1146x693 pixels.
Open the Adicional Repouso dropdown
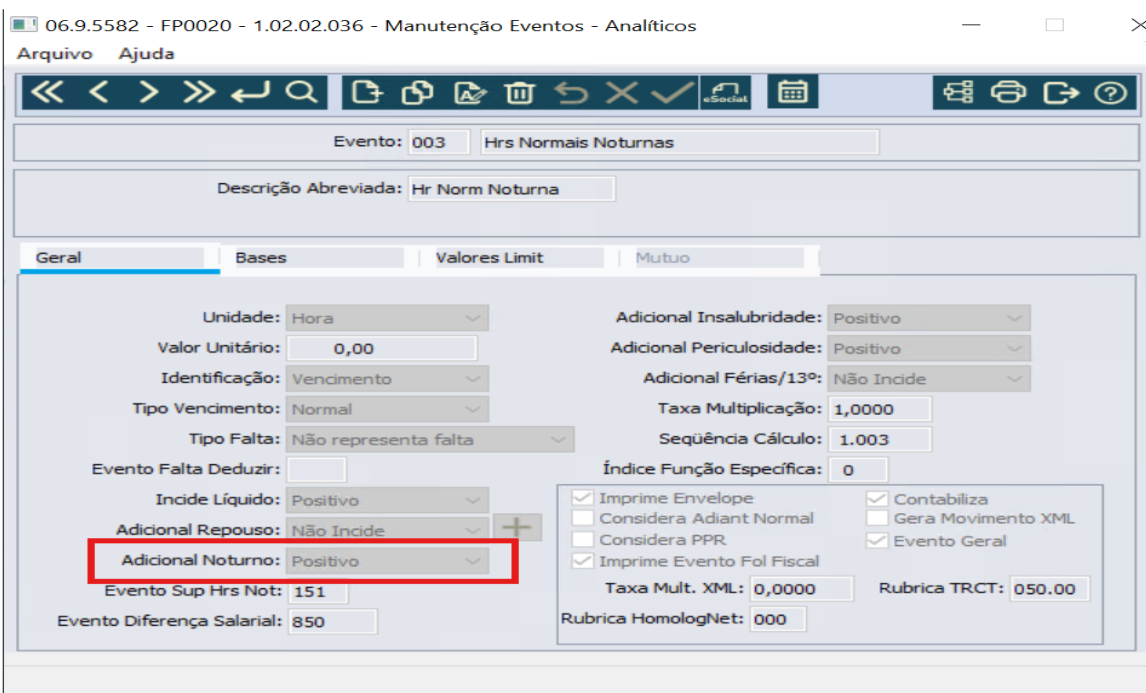pyautogui.click(x=387, y=530)
